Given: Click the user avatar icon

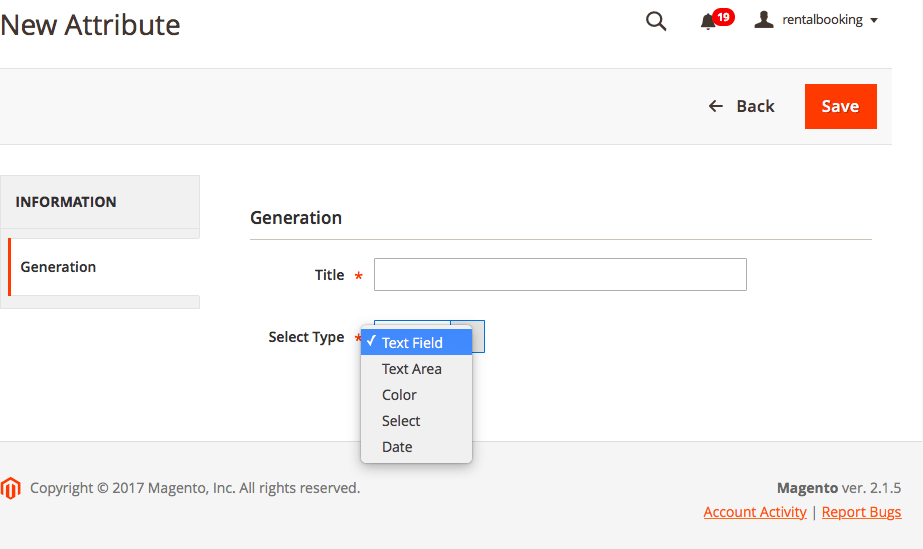Looking at the screenshot, I should (x=763, y=19).
